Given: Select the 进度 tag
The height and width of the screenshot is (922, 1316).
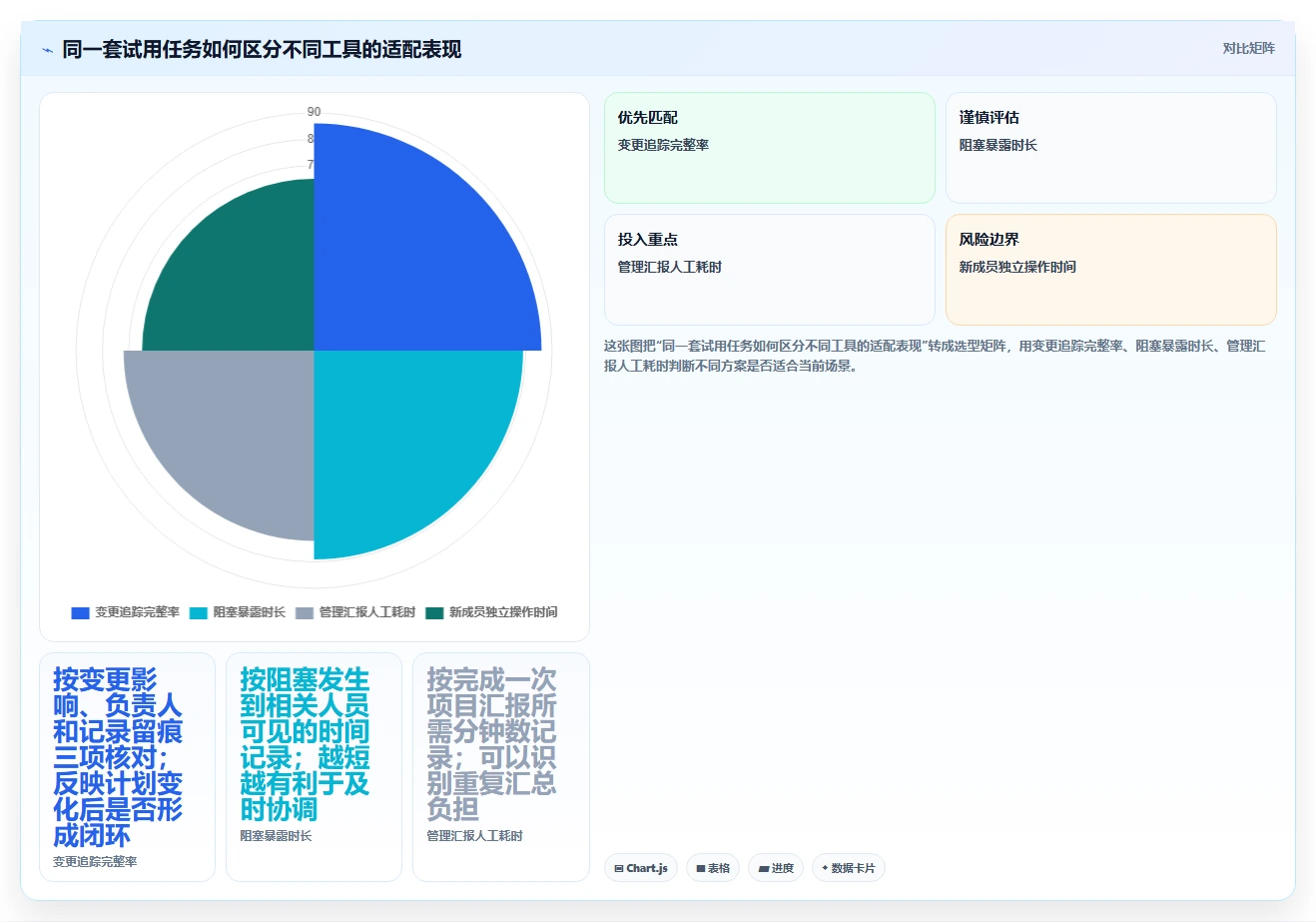Looking at the screenshot, I should (x=776, y=868).
